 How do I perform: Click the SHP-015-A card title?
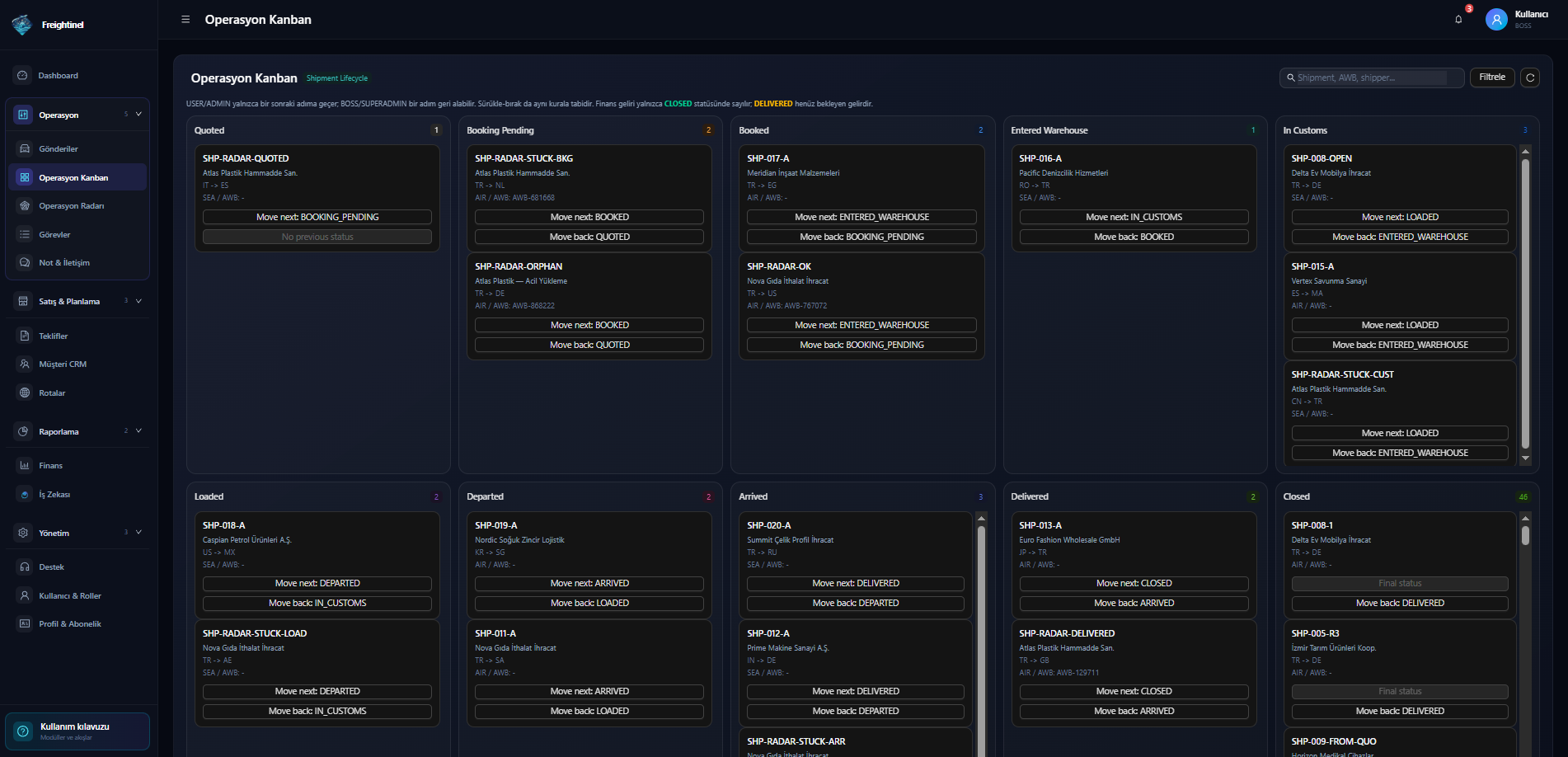[x=1312, y=266]
